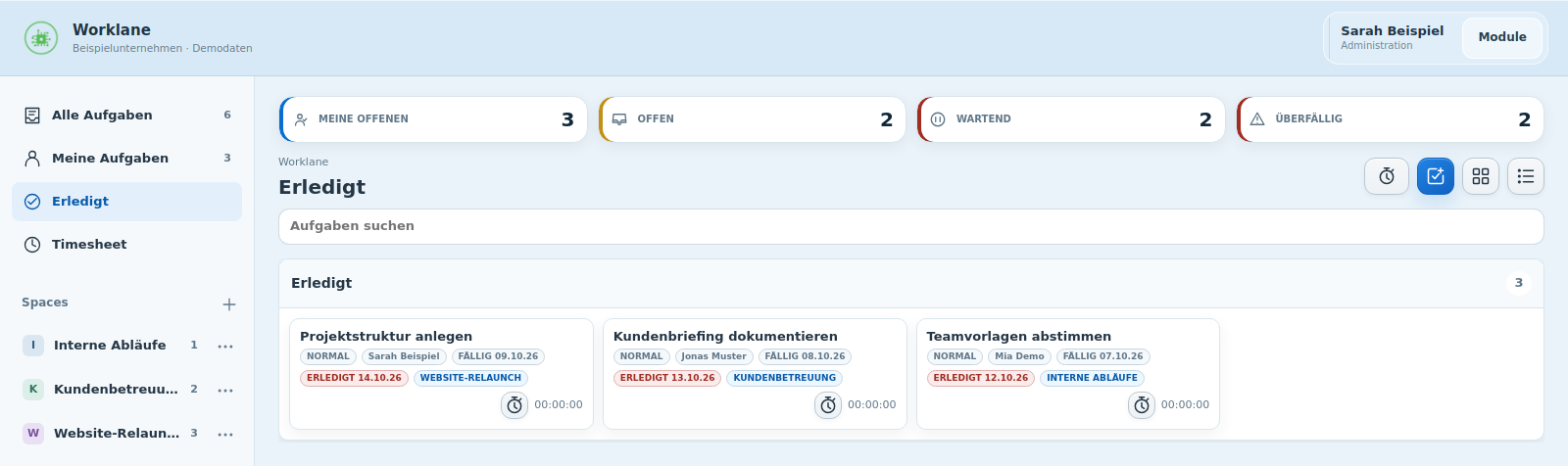Click the Jonas Muster assignee chip

pyautogui.click(x=713, y=356)
